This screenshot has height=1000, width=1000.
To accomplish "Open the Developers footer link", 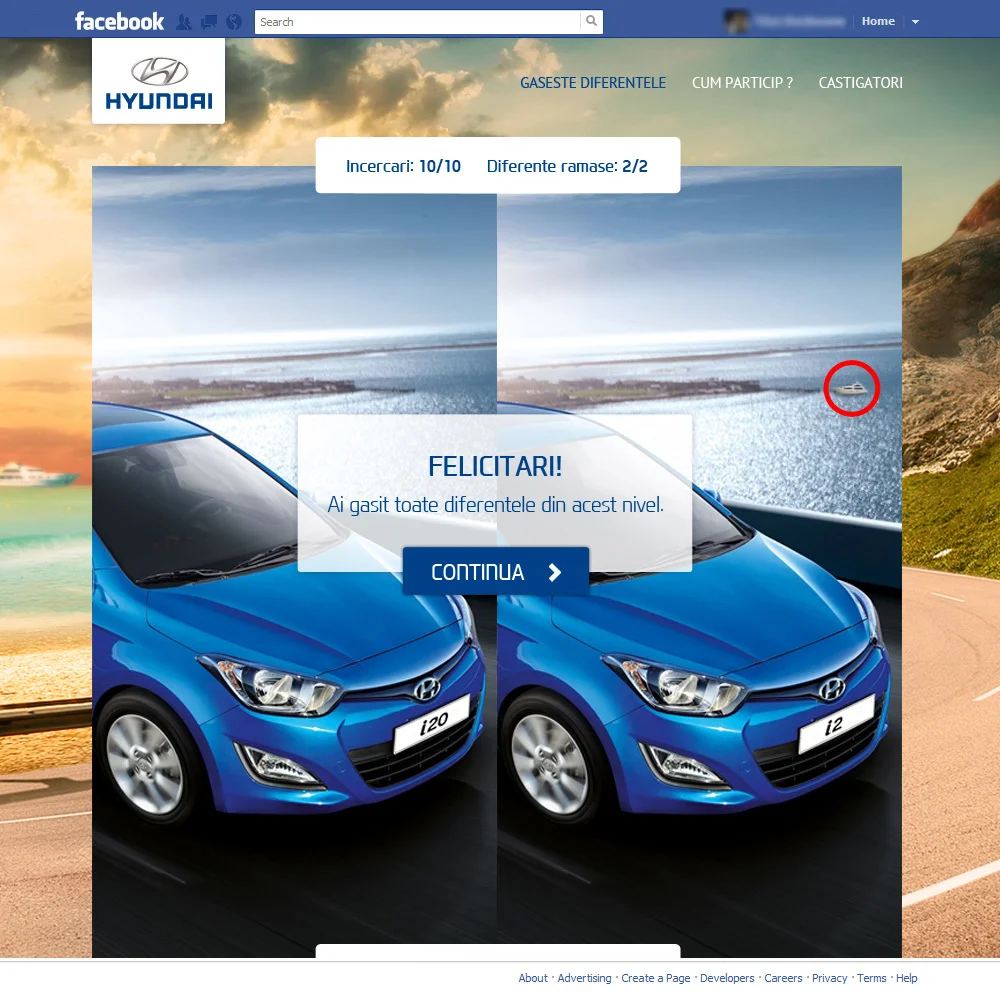I will pyautogui.click(x=727, y=978).
